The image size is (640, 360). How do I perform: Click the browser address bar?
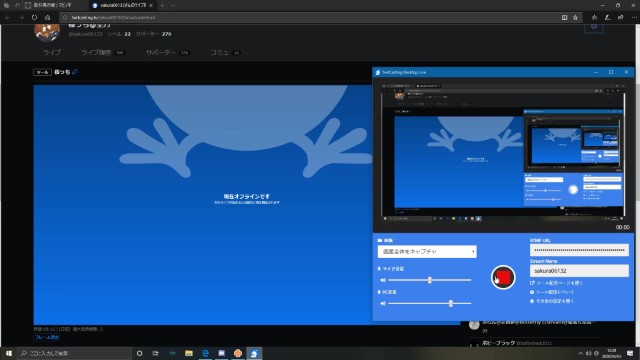pos(310,18)
